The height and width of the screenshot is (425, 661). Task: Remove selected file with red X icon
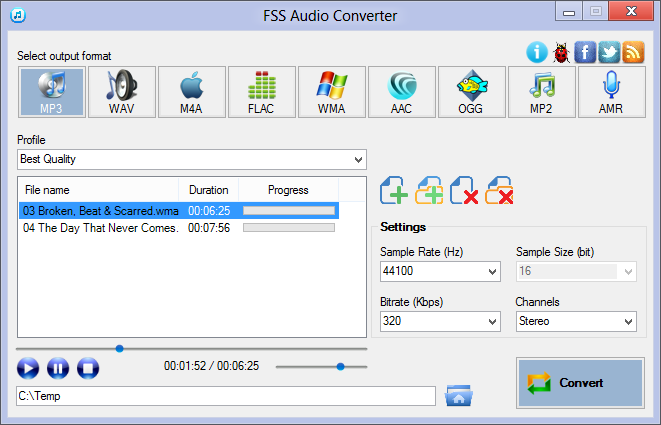465,189
